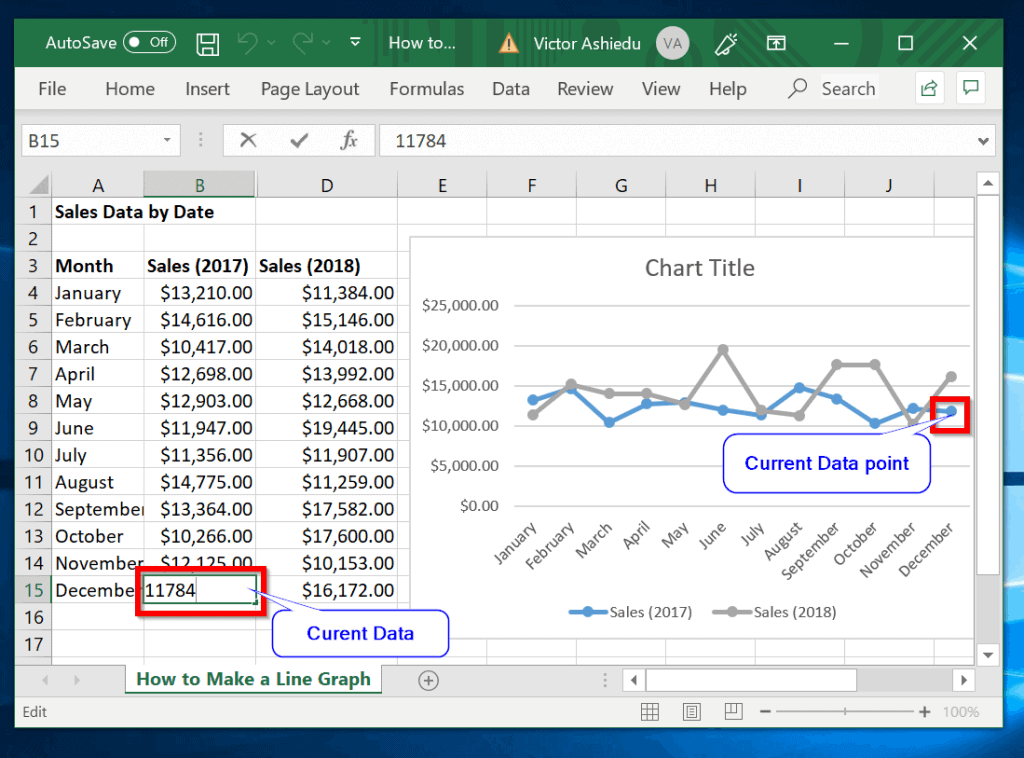Click the zoom in plus button
Image resolution: width=1024 pixels, height=758 pixels.
point(924,712)
